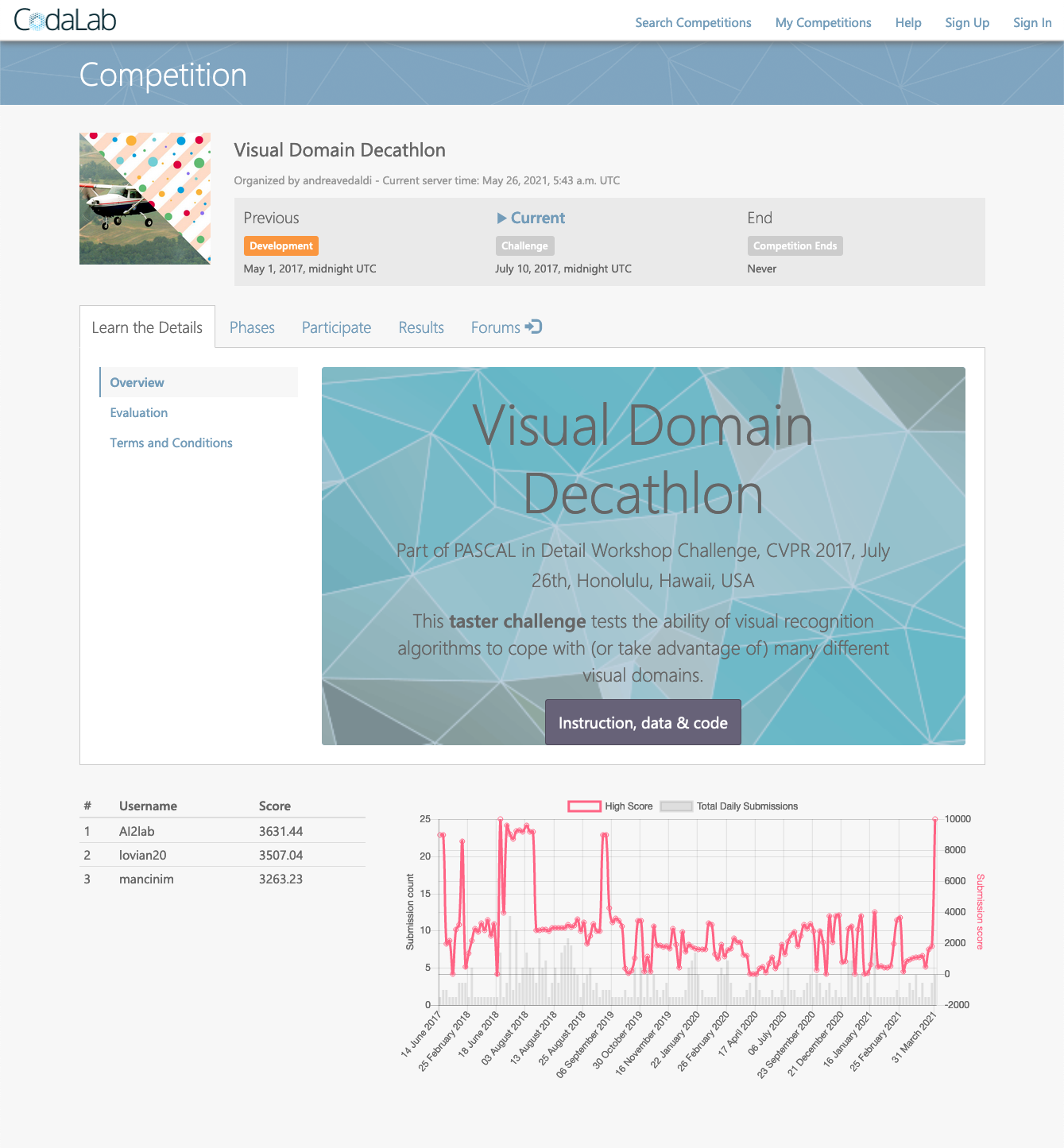Click the Sign Up link

pyautogui.click(x=966, y=22)
